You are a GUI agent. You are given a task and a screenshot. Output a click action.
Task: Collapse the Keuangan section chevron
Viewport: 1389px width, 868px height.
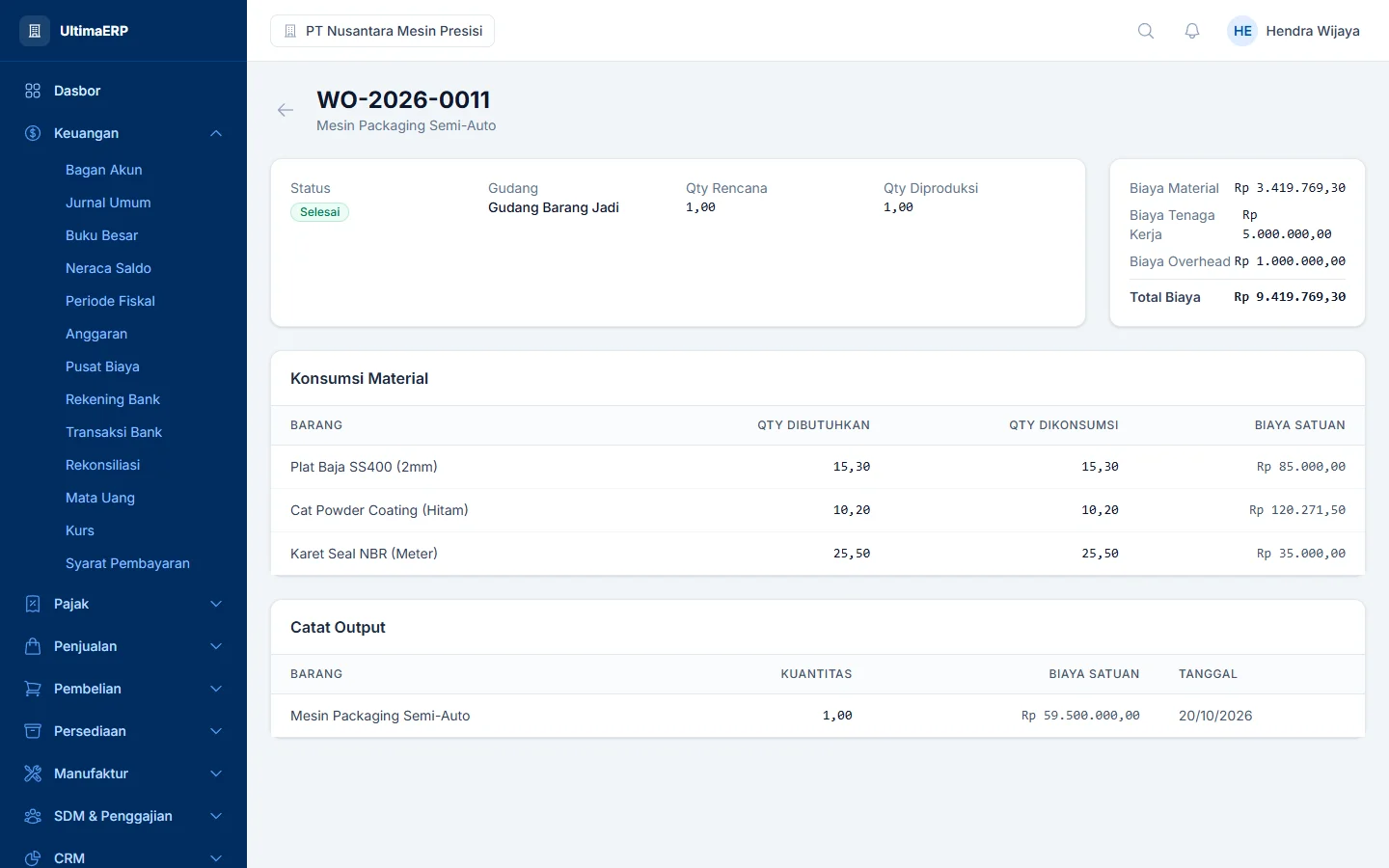(216, 133)
